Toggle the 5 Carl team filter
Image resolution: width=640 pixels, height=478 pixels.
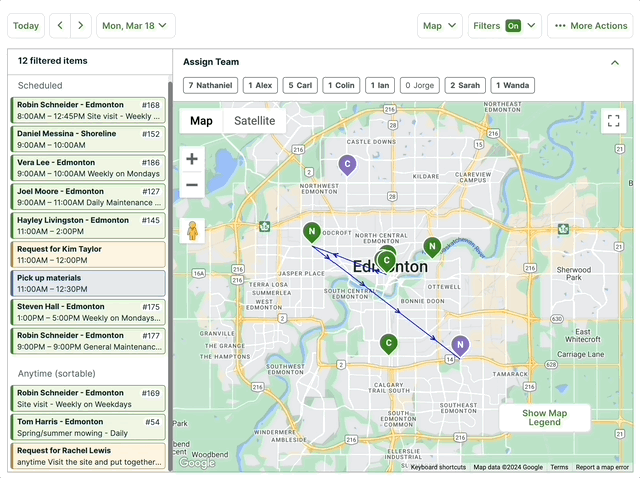300,86
